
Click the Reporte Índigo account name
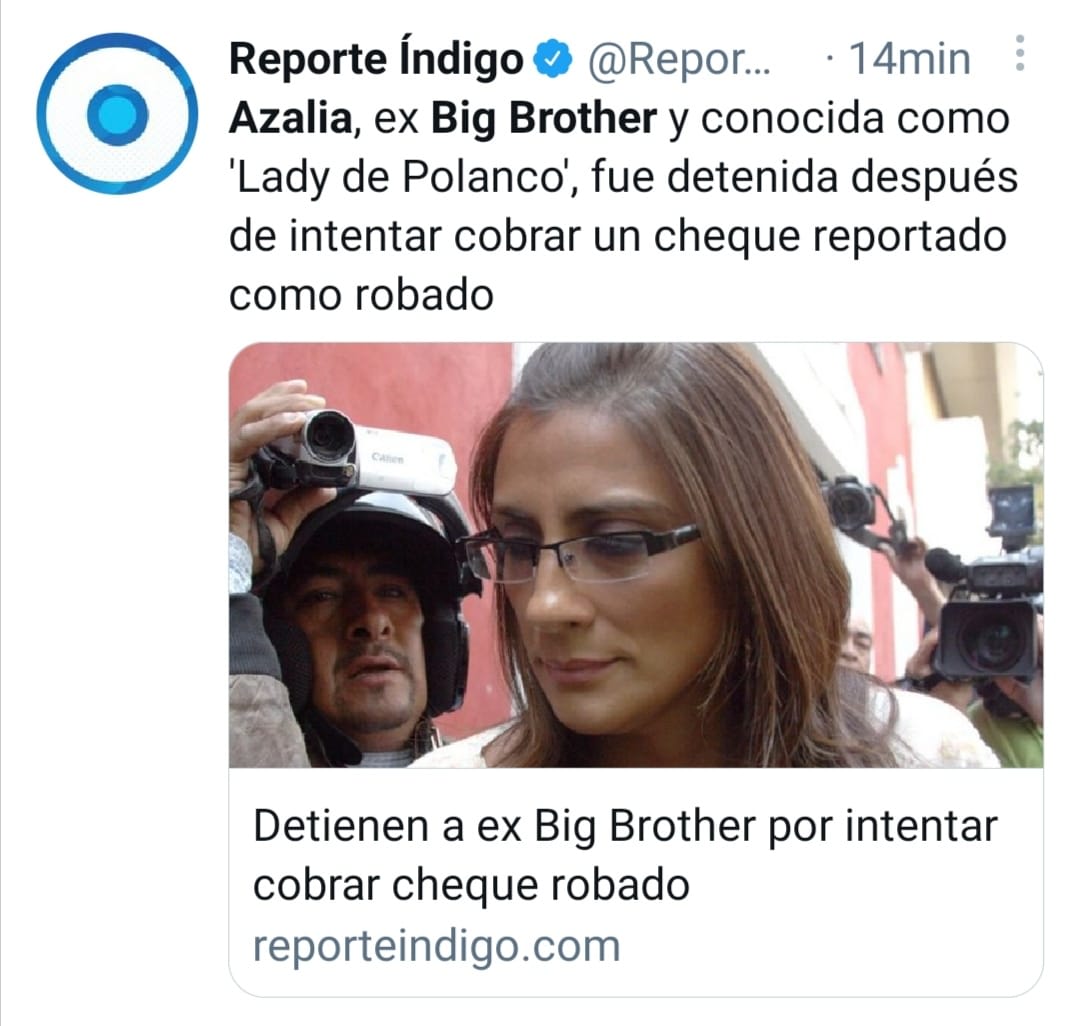click(x=376, y=59)
